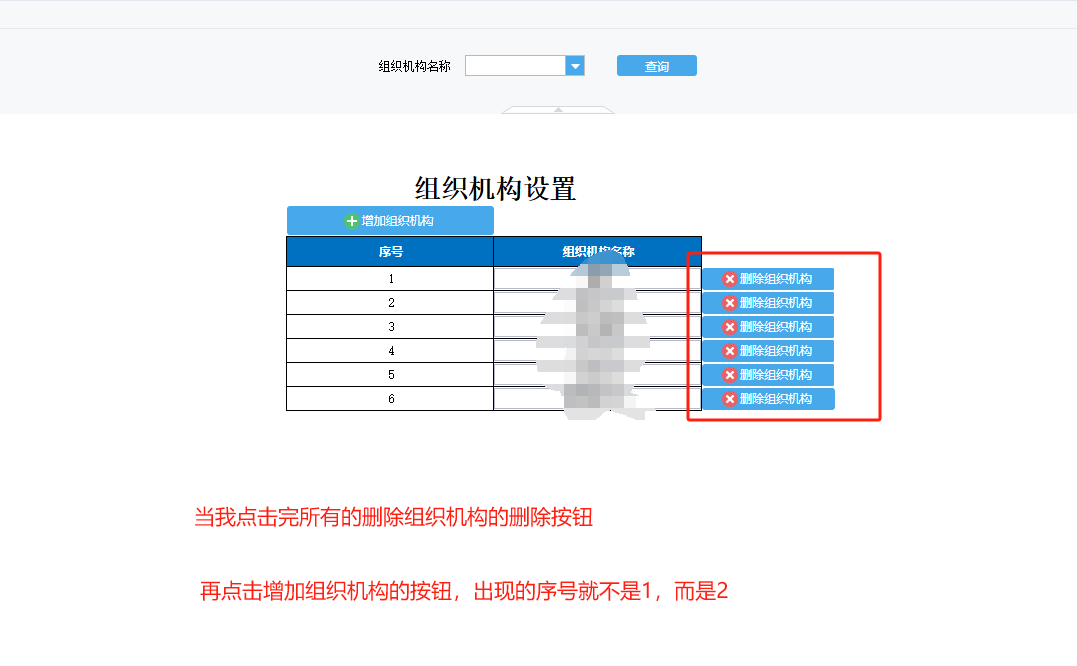This screenshot has width=1077, height=666.
Task: Click the 序号 column header
Action: click(390, 251)
